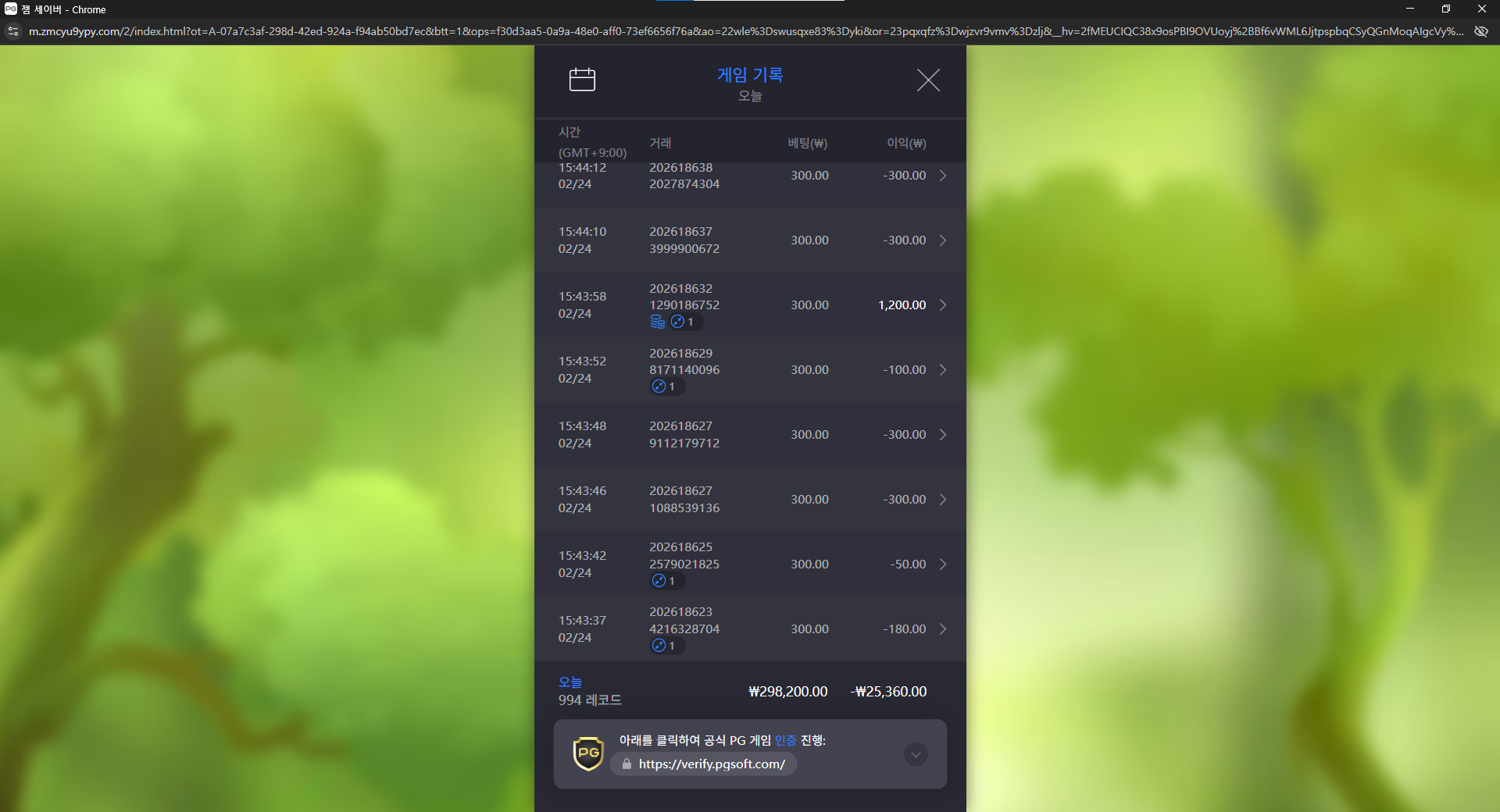Open the verify.pgsoft.com link
1500x812 pixels.
(x=711, y=764)
